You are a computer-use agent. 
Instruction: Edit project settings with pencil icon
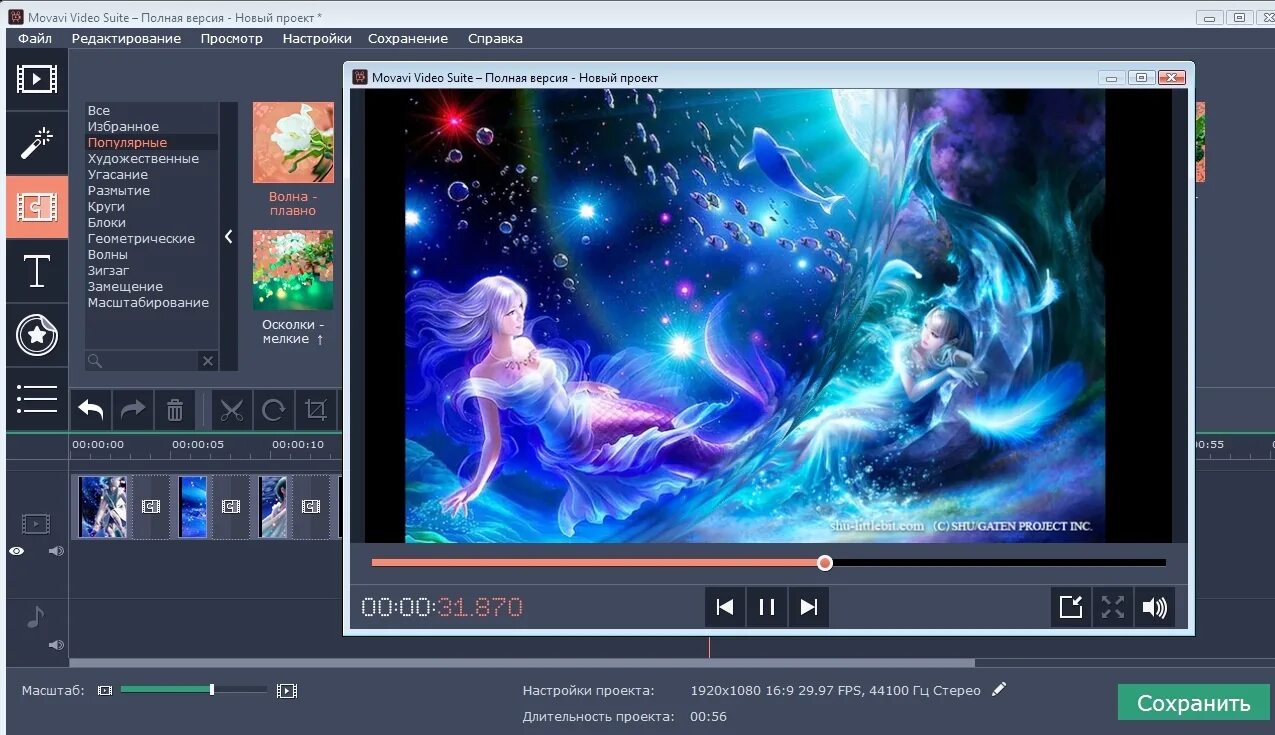point(999,689)
